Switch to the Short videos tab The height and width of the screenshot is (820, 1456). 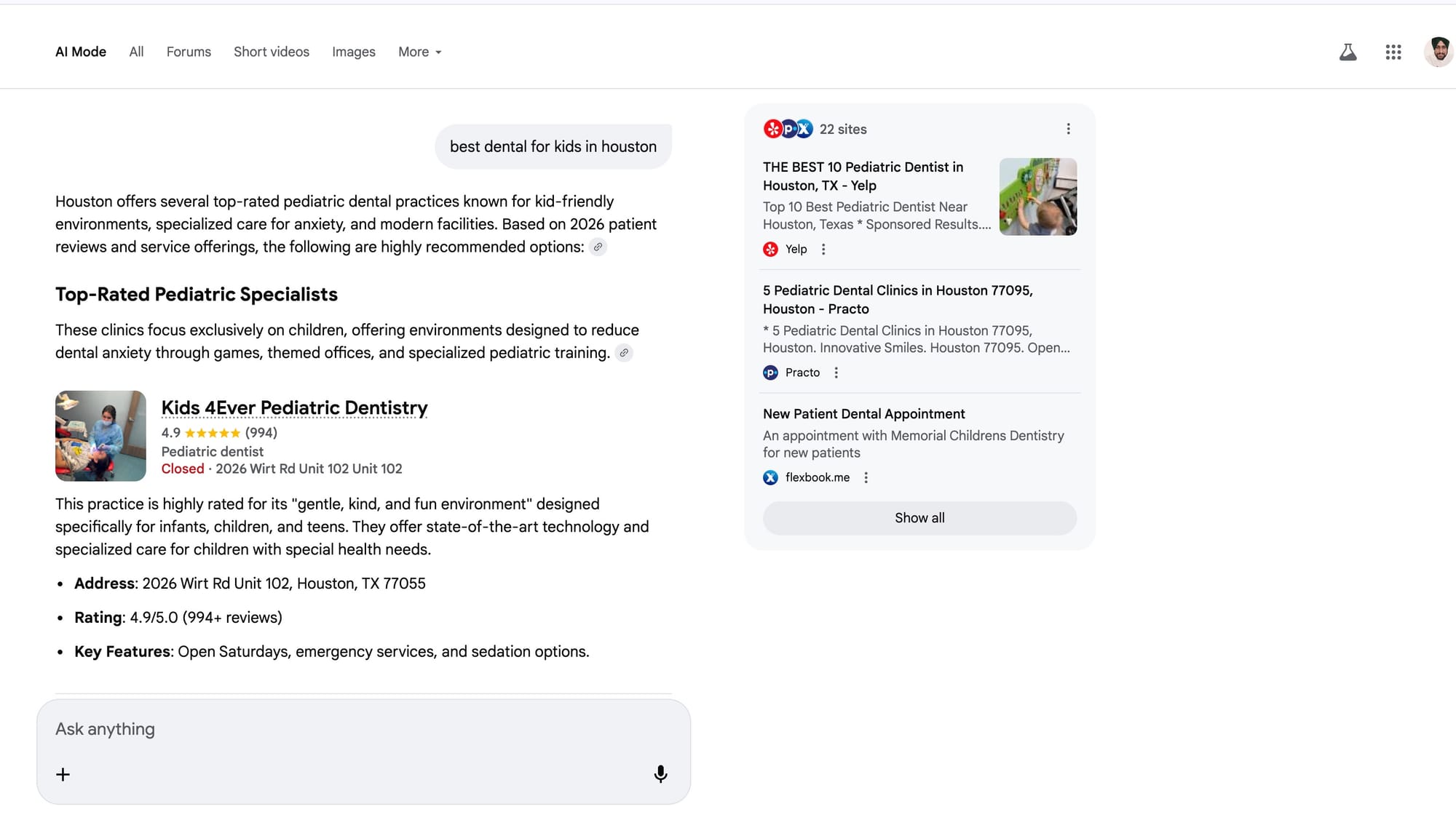point(271,52)
